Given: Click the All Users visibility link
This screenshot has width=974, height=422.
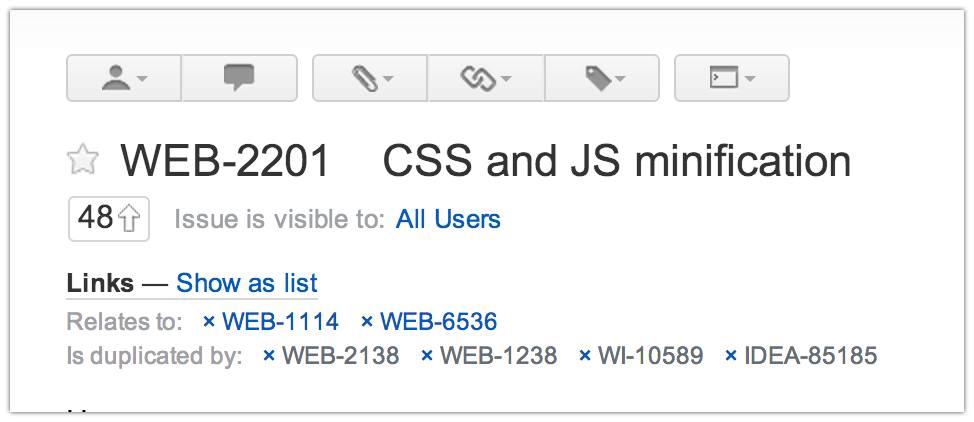Looking at the screenshot, I should click(448, 219).
